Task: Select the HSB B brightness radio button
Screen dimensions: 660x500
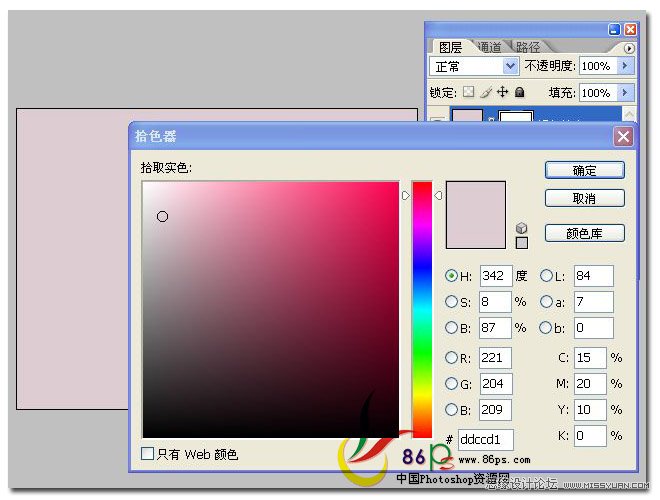Action: [451, 327]
